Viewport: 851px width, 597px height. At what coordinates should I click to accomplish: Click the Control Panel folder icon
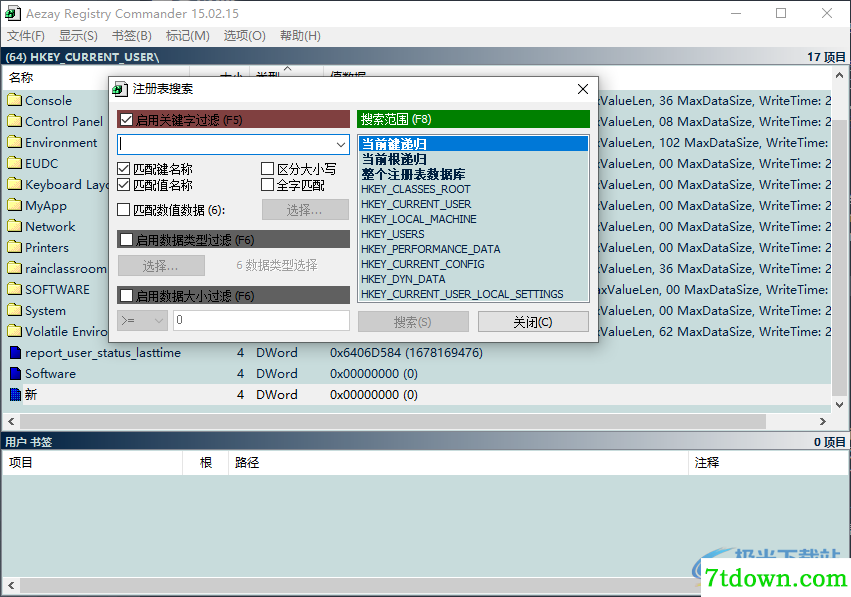[15, 122]
